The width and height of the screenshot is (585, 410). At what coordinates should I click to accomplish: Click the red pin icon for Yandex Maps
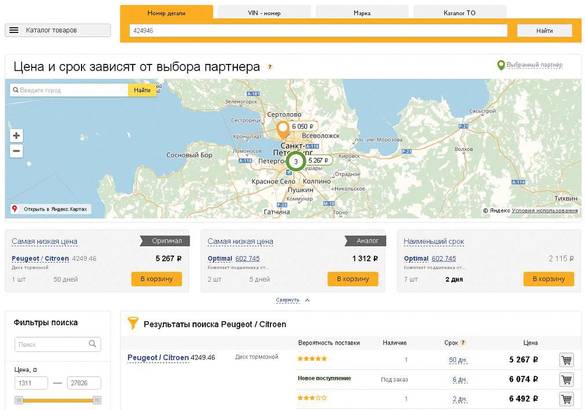tap(15, 209)
